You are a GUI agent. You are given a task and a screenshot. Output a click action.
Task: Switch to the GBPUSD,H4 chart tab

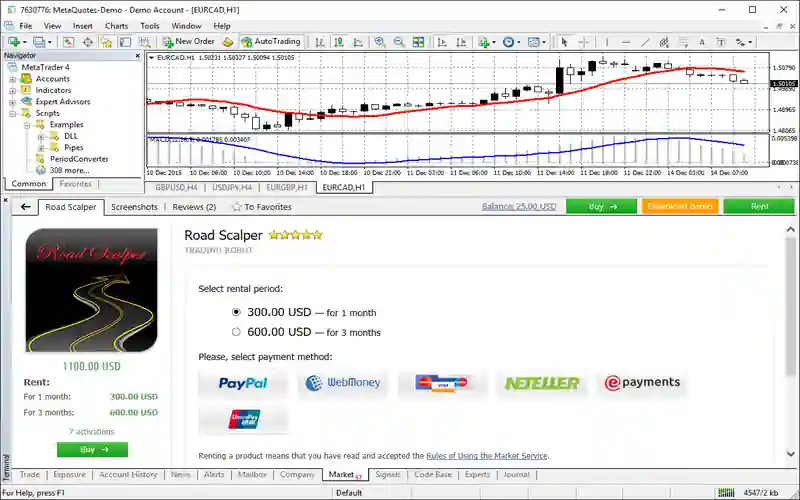point(176,187)
